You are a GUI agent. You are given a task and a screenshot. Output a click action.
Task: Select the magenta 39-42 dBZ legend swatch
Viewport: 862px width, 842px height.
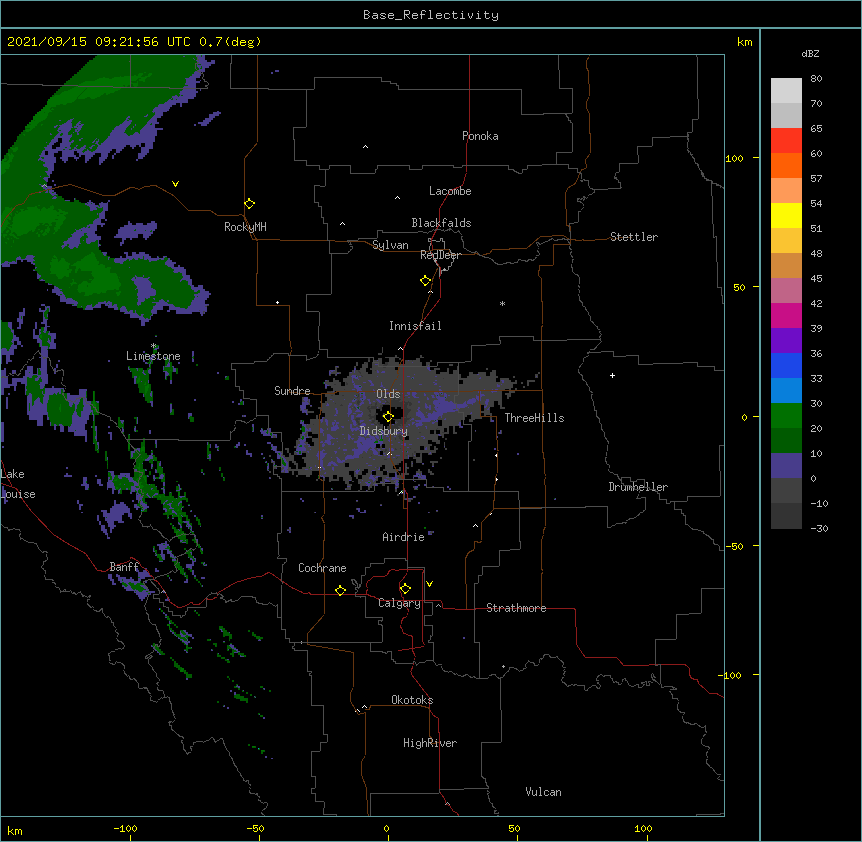[x=786, y=315]
